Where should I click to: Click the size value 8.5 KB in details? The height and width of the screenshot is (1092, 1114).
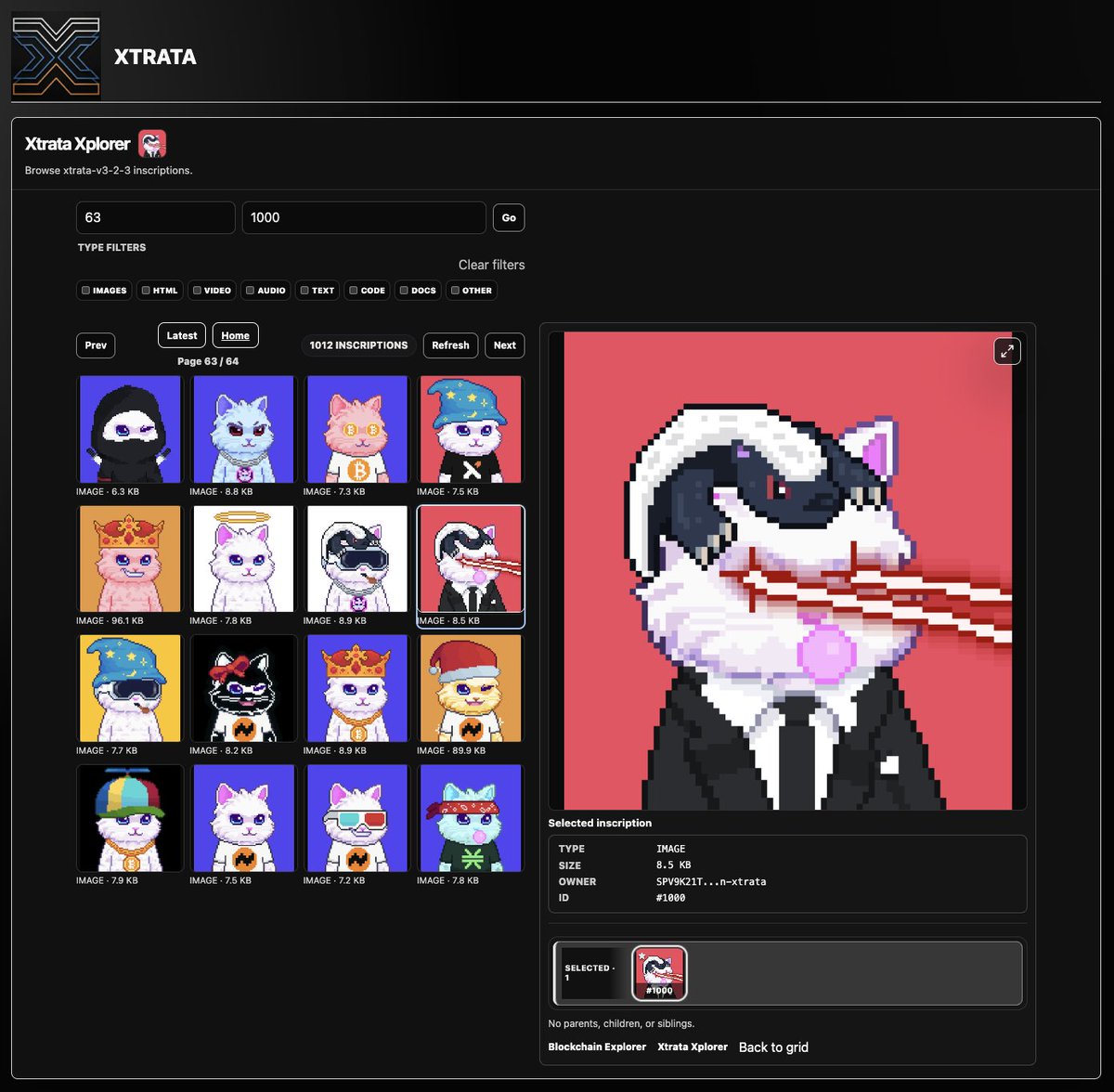[x=673, y=864]
